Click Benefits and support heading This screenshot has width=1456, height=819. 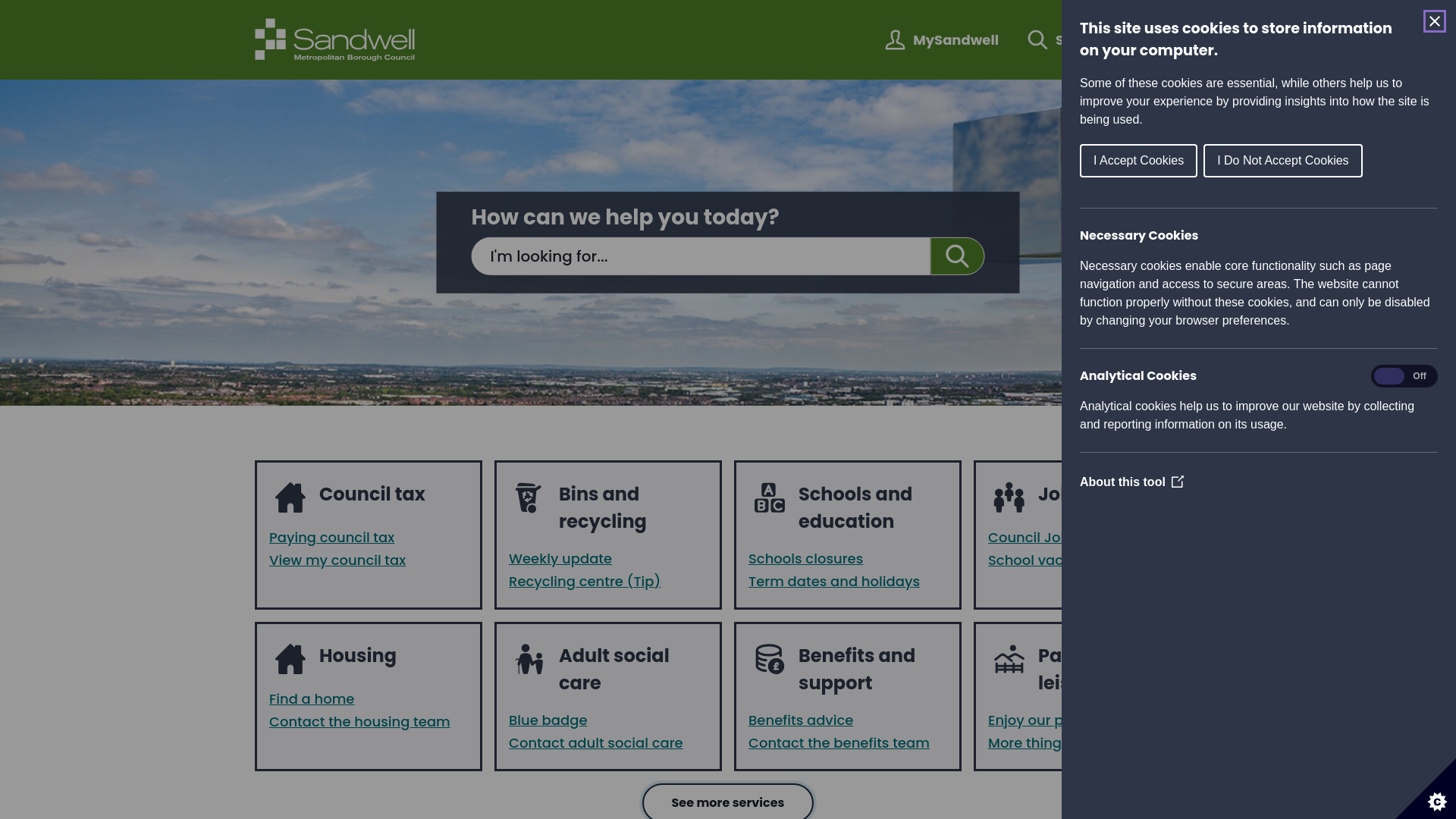click(x=857, y=670)
